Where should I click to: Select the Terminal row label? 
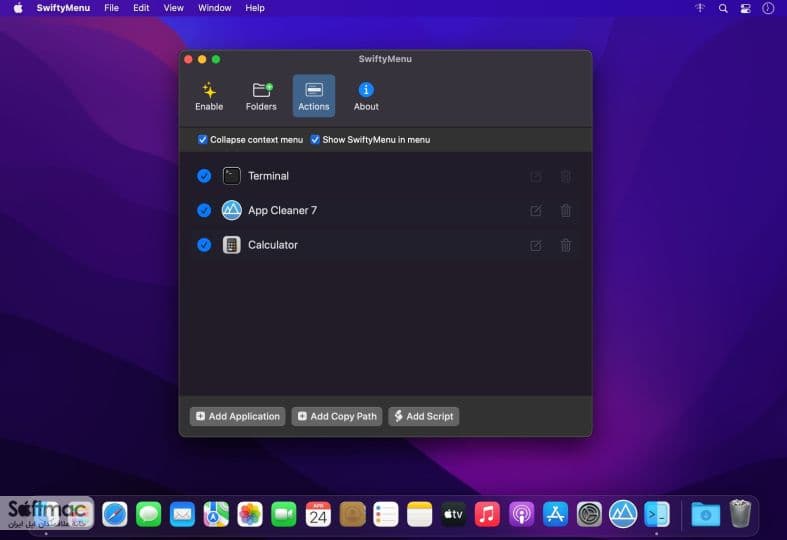coord(269,176)
